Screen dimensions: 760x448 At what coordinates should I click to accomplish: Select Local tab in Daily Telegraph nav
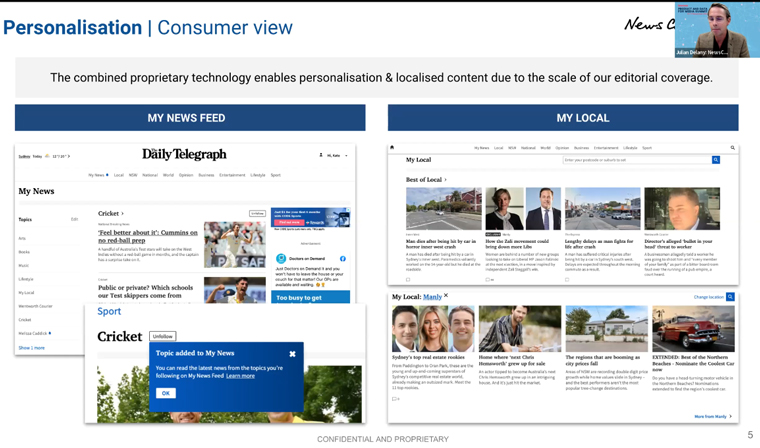119,175
